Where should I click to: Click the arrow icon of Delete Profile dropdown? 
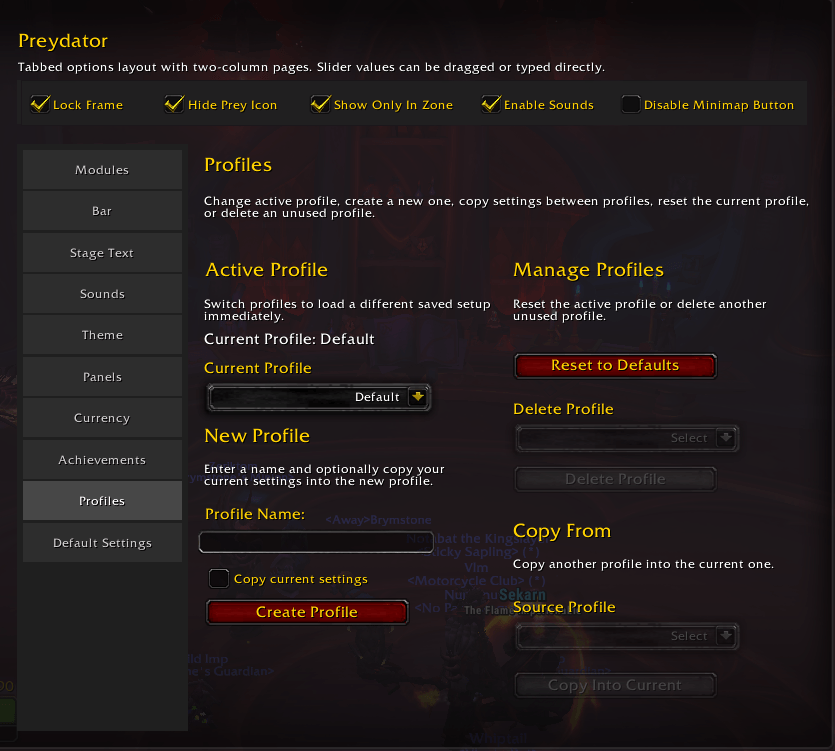[726, 438]
